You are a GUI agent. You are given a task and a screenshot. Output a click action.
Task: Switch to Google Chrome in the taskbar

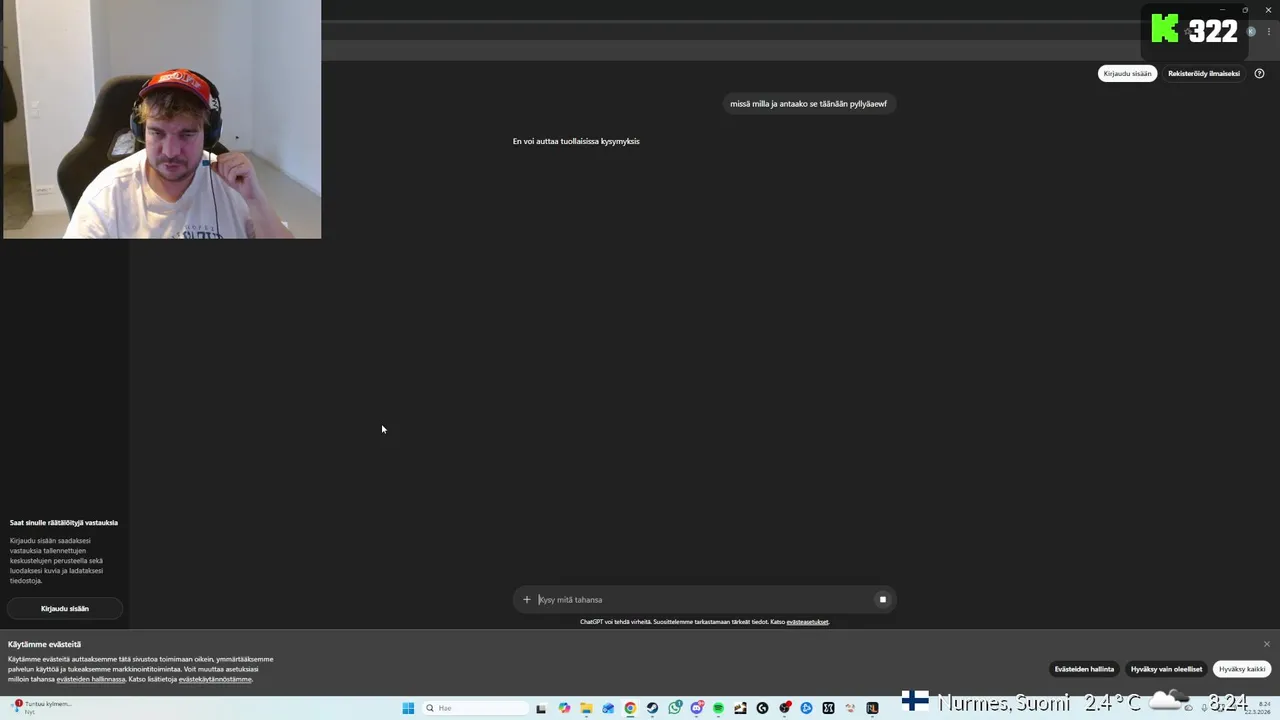[630, 708]
